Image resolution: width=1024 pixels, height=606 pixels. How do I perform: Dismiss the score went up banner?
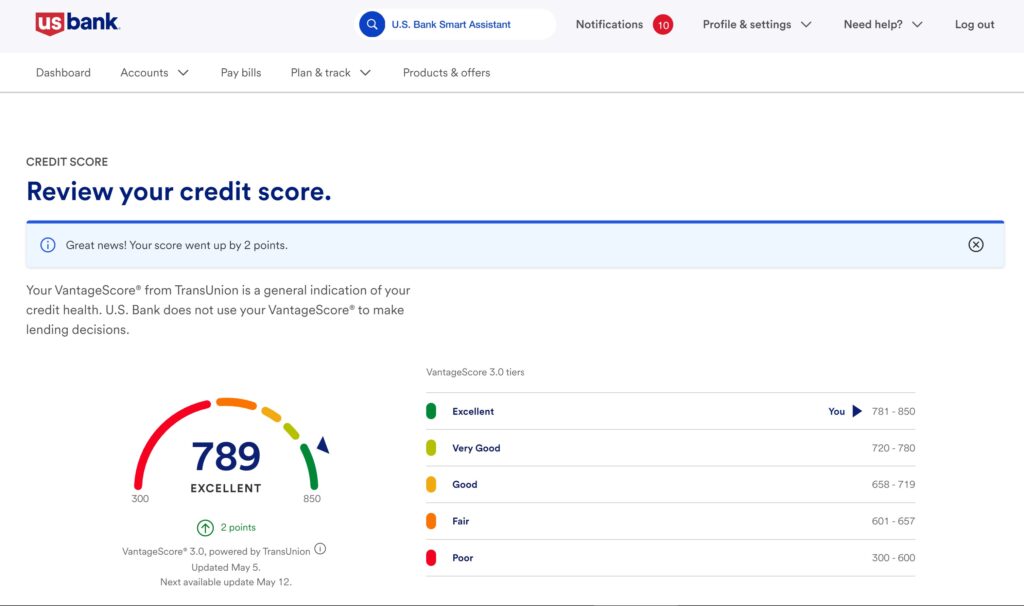click(x=976, y=245)
